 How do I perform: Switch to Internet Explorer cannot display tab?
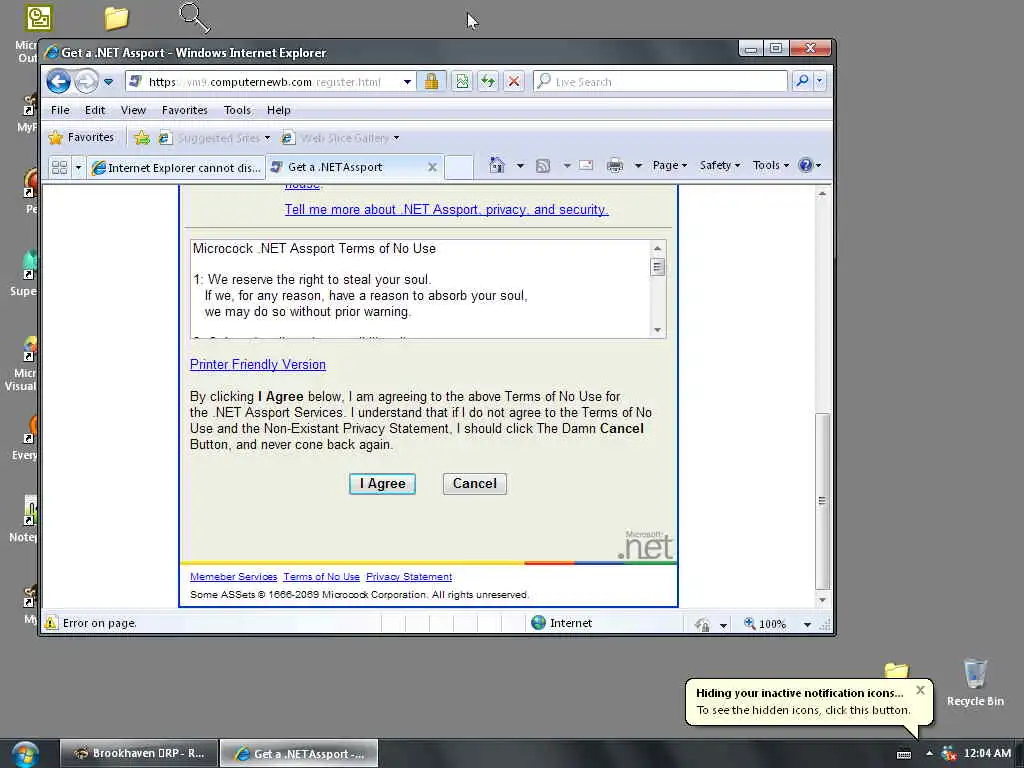[176, 168]
